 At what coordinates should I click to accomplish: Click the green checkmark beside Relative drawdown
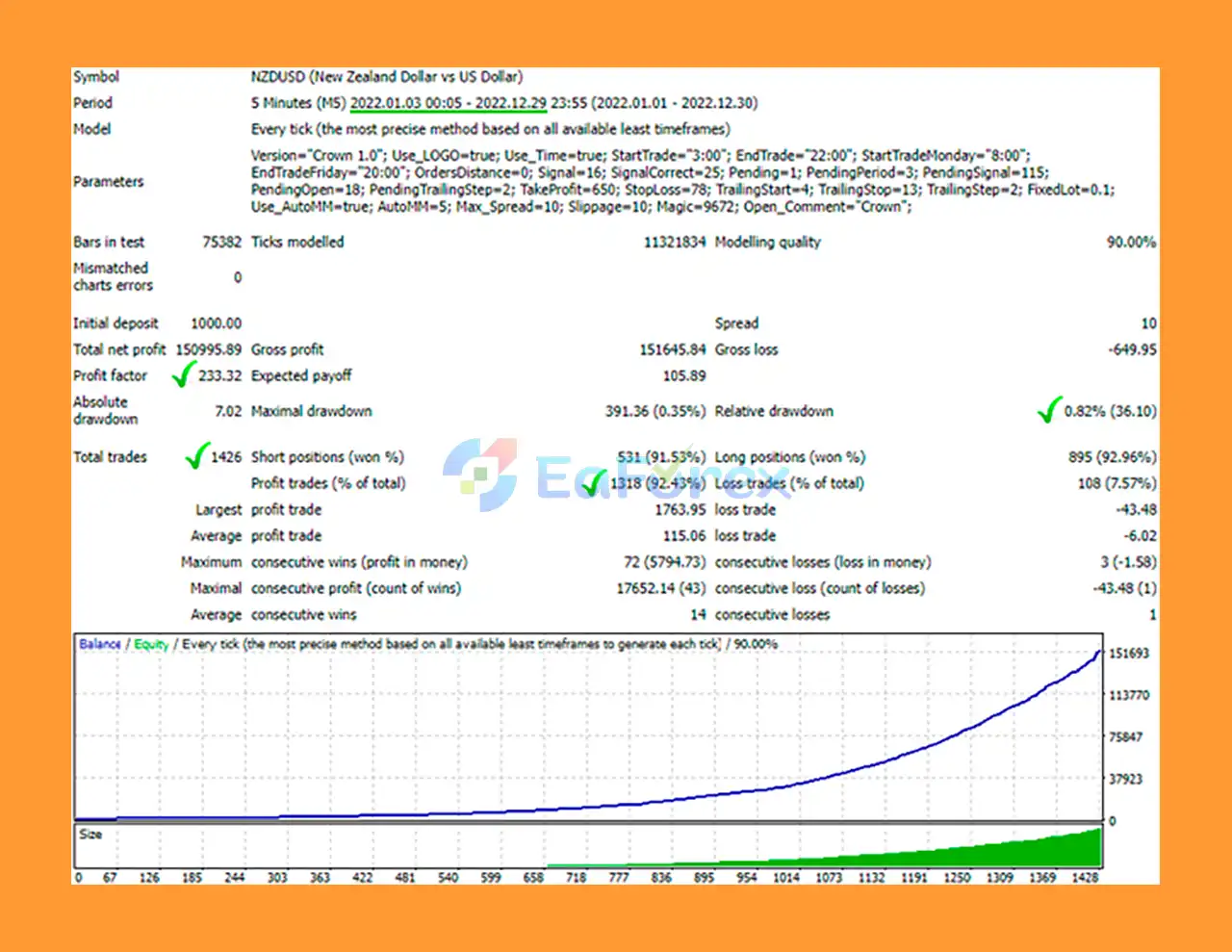[x=1049, y=410]
